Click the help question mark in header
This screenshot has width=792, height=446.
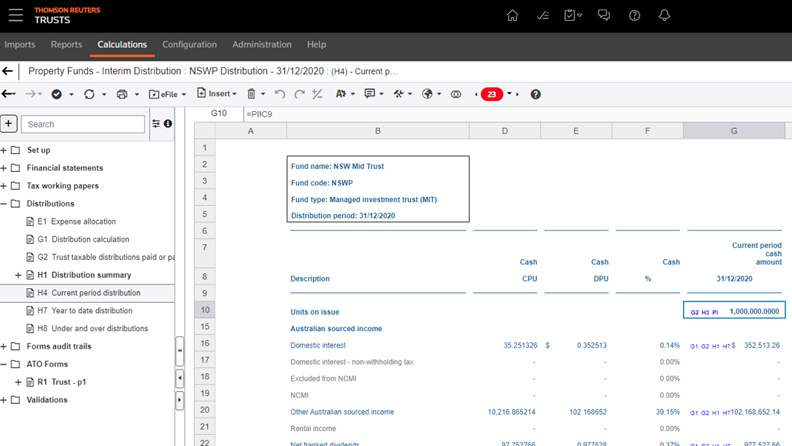tap(634, 16)
